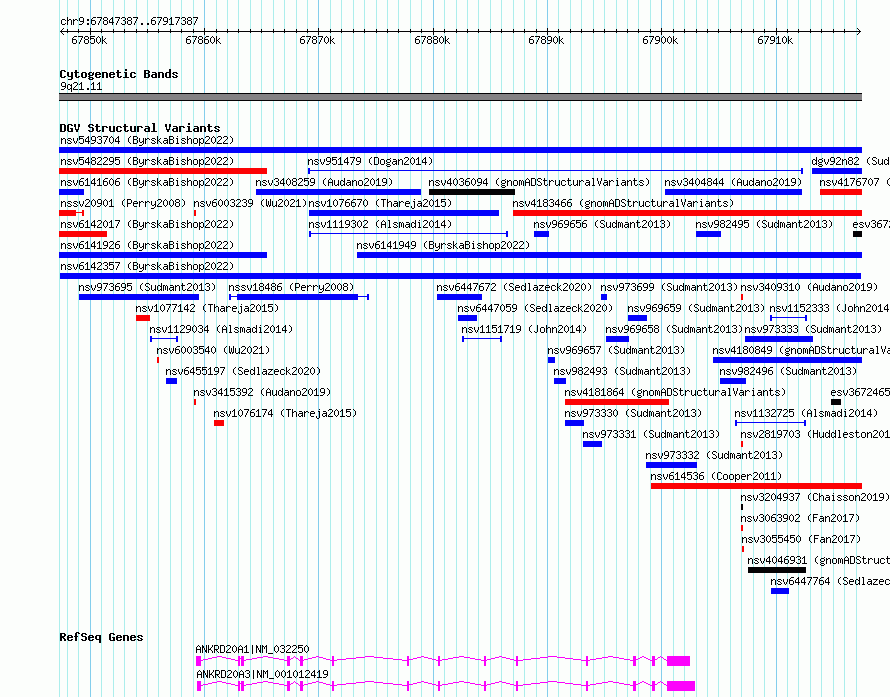Image resolution: width=890 pixels, height=697 pixels.
Task: Click blue bar under nsv973695 (Sudmant2013)
Action: point(139,297)
